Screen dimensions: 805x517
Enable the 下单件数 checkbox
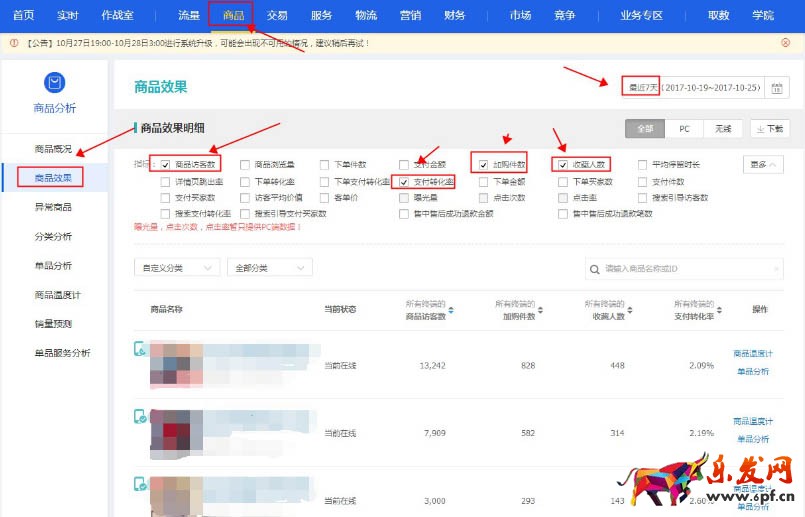pos(325,164)
